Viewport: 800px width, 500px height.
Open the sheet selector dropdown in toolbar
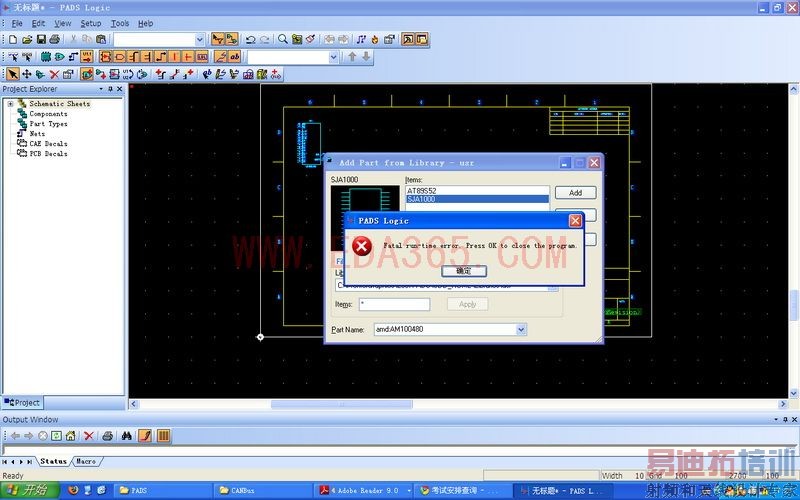[200, 39]
